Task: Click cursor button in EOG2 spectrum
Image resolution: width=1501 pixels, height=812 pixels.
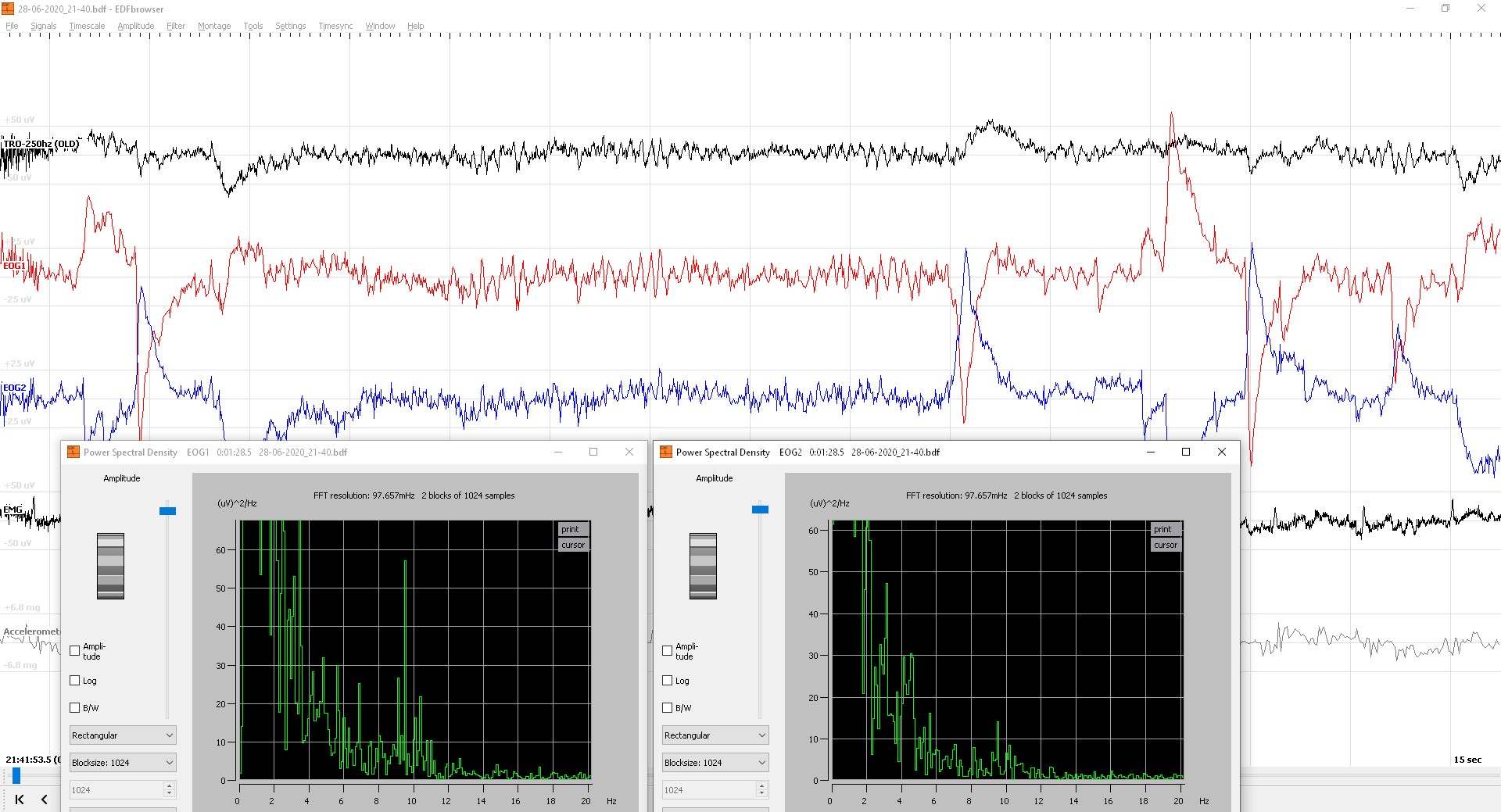Action: click(1166, 545)
